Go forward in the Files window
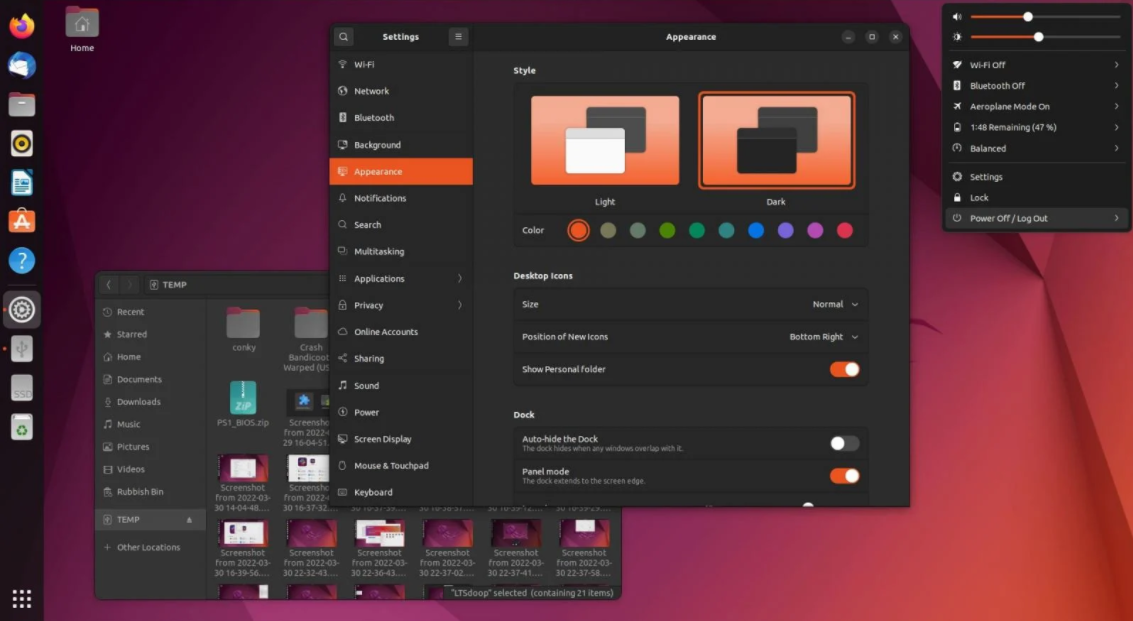This screenshot has height=621, width=1133. coord(130,285)
